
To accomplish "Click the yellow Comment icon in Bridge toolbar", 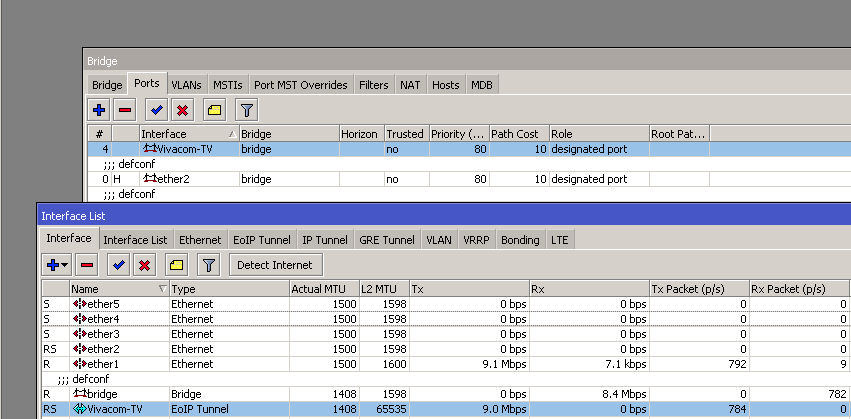I will pos(214,110).
